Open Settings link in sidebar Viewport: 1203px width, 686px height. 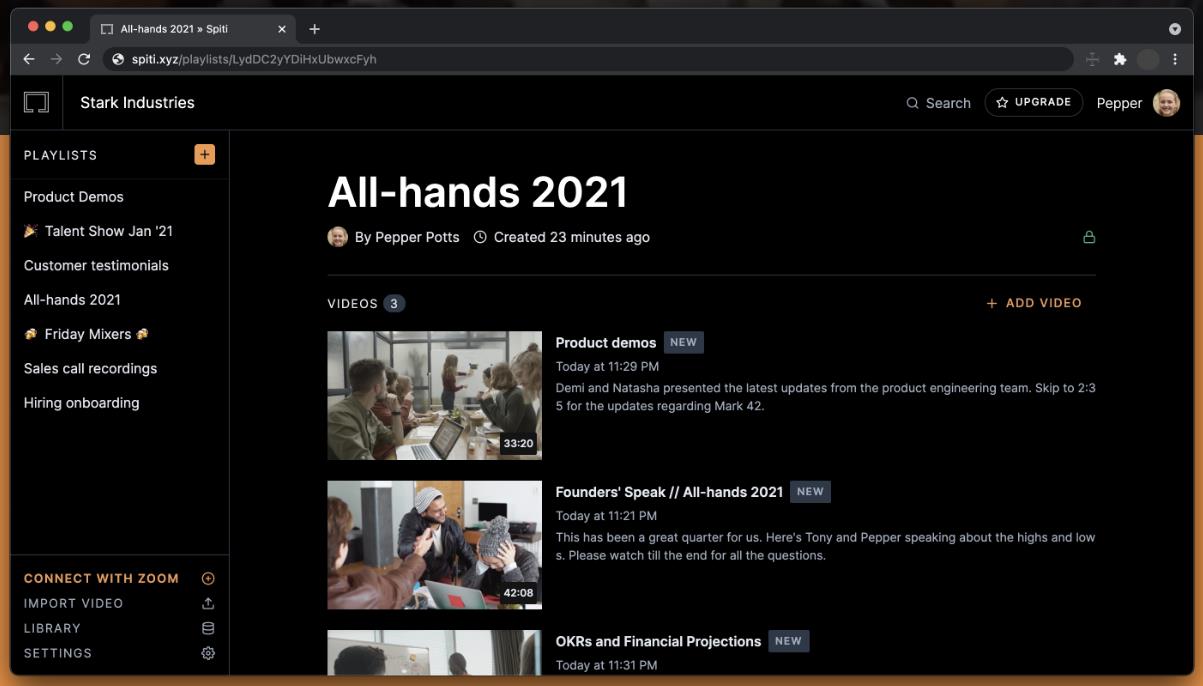(58, 653)
